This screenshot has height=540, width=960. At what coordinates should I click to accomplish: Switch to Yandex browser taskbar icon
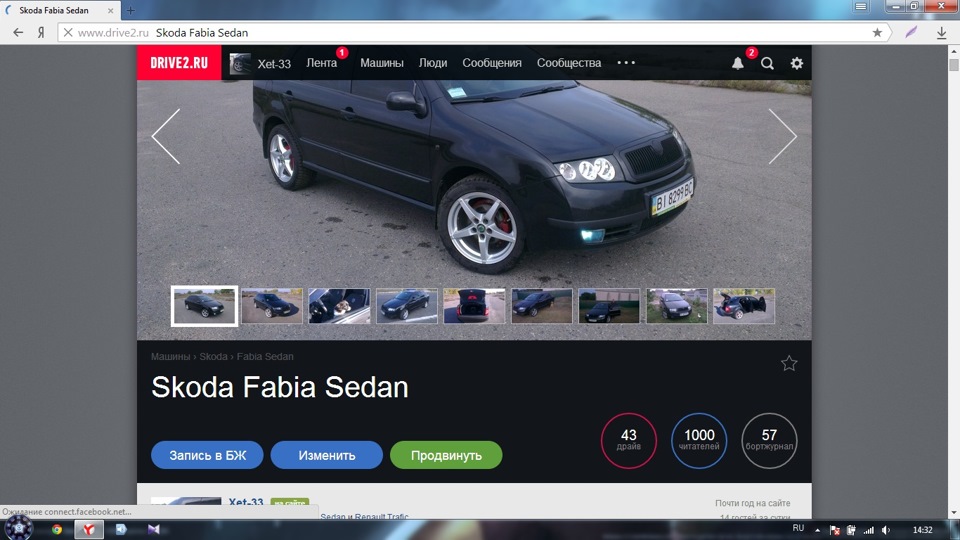tap(89, 530)
